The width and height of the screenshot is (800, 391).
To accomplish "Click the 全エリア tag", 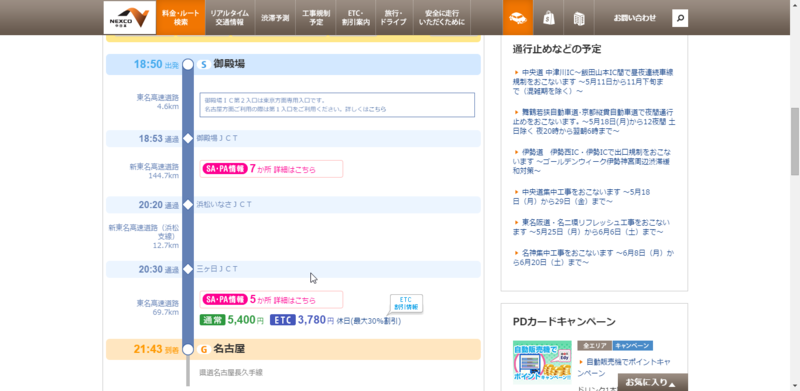I will (594, 346).
